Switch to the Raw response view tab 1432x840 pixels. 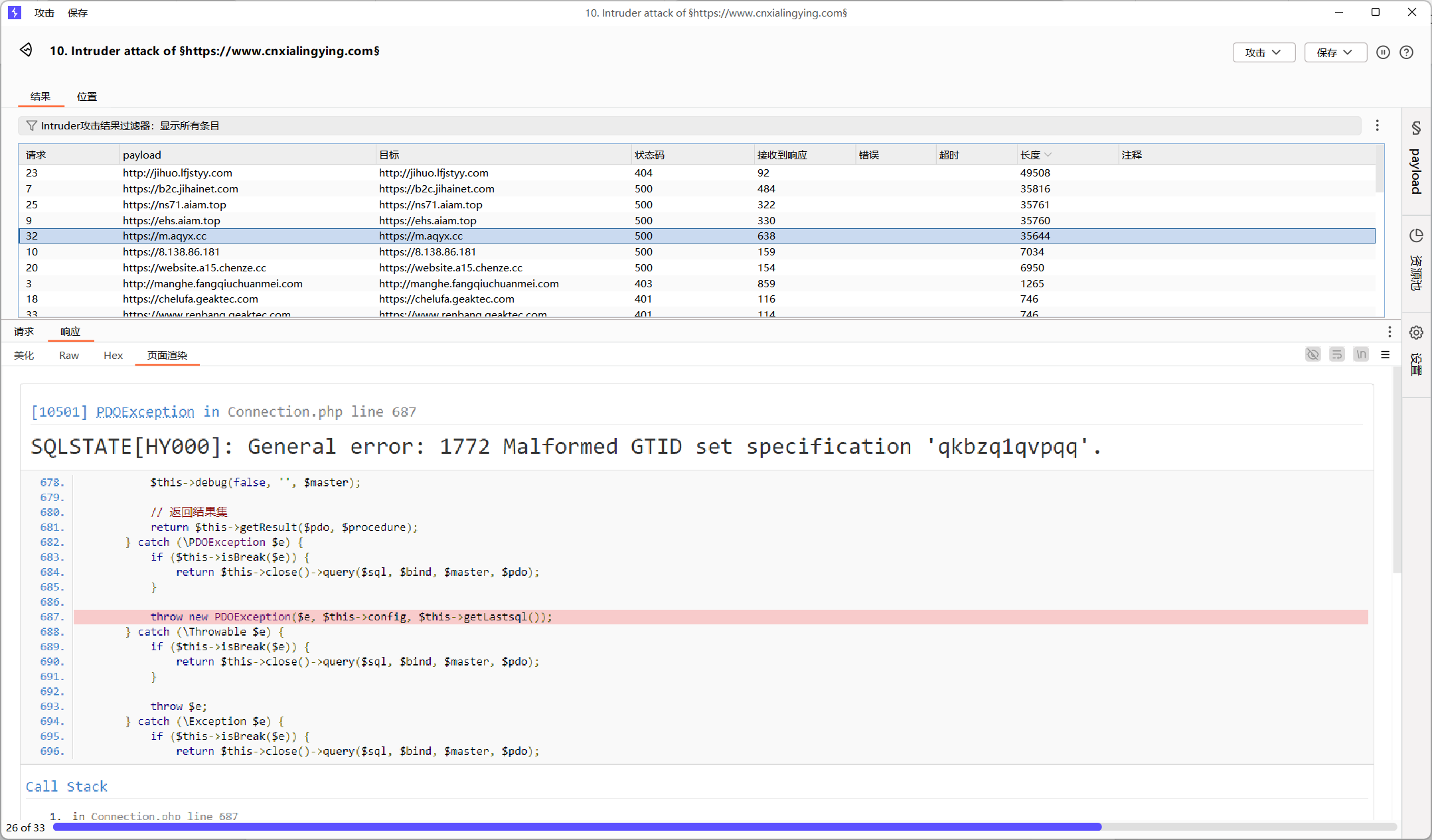(68, 356)
